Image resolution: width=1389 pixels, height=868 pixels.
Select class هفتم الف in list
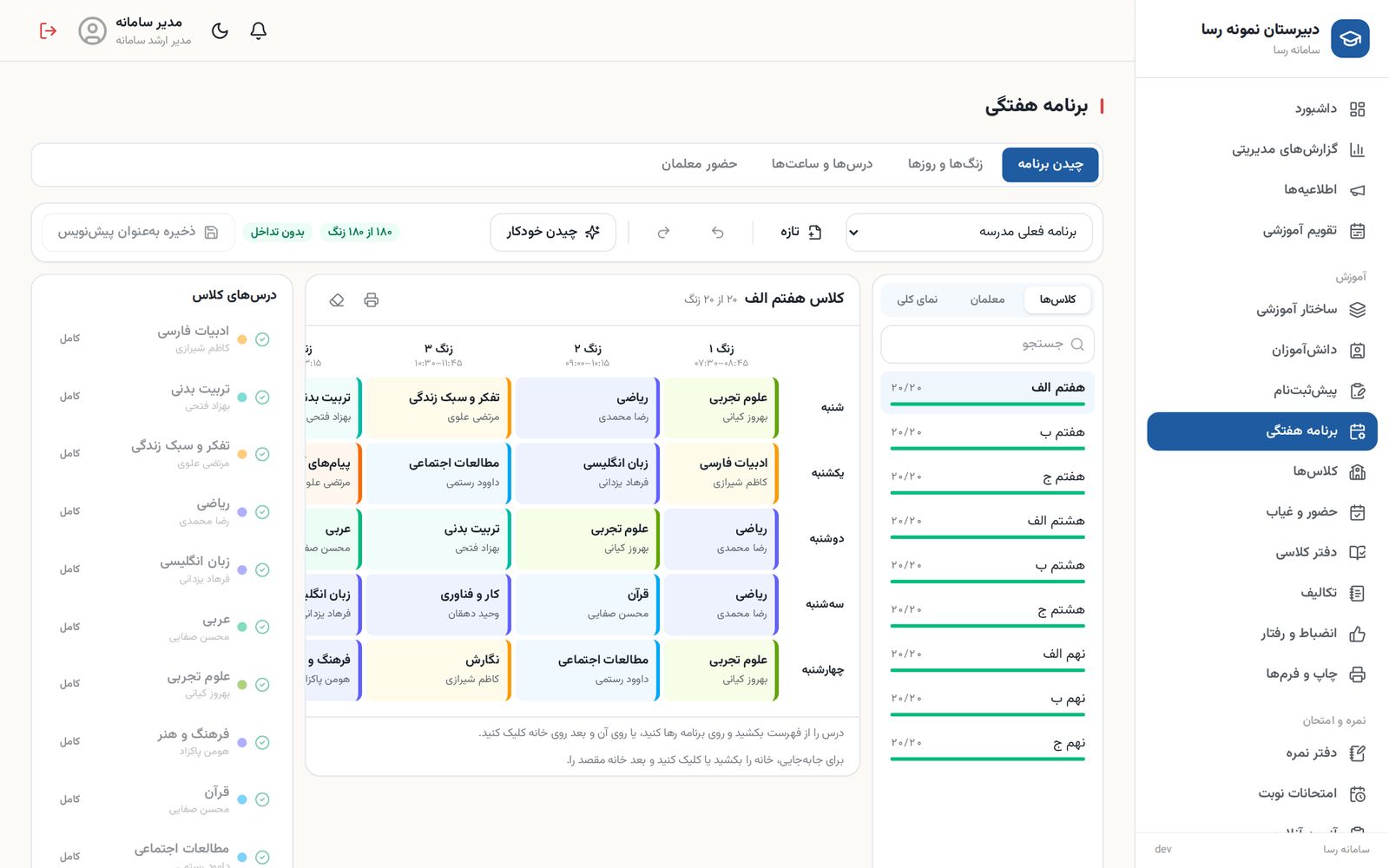point(987,391)
